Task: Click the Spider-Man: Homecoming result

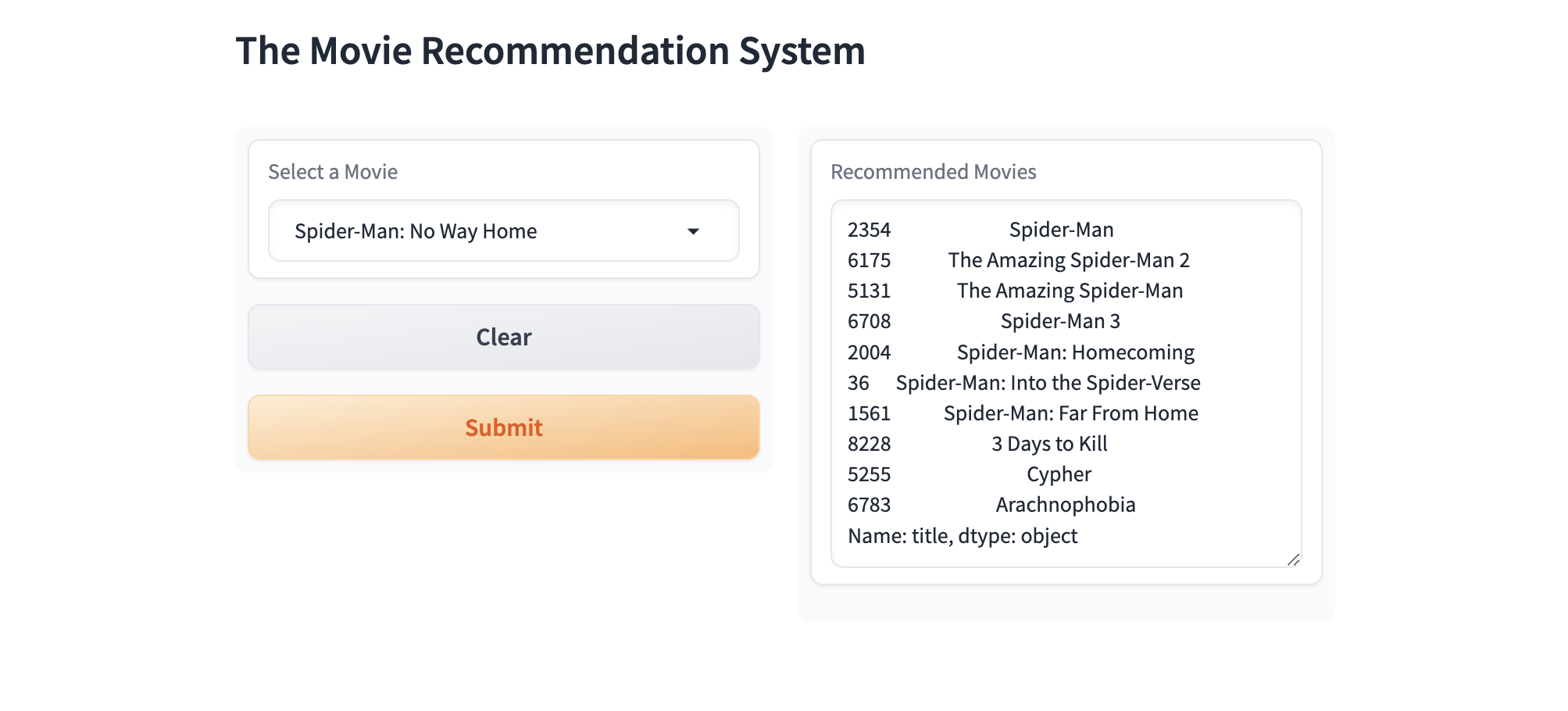Action: (1076, 352)
